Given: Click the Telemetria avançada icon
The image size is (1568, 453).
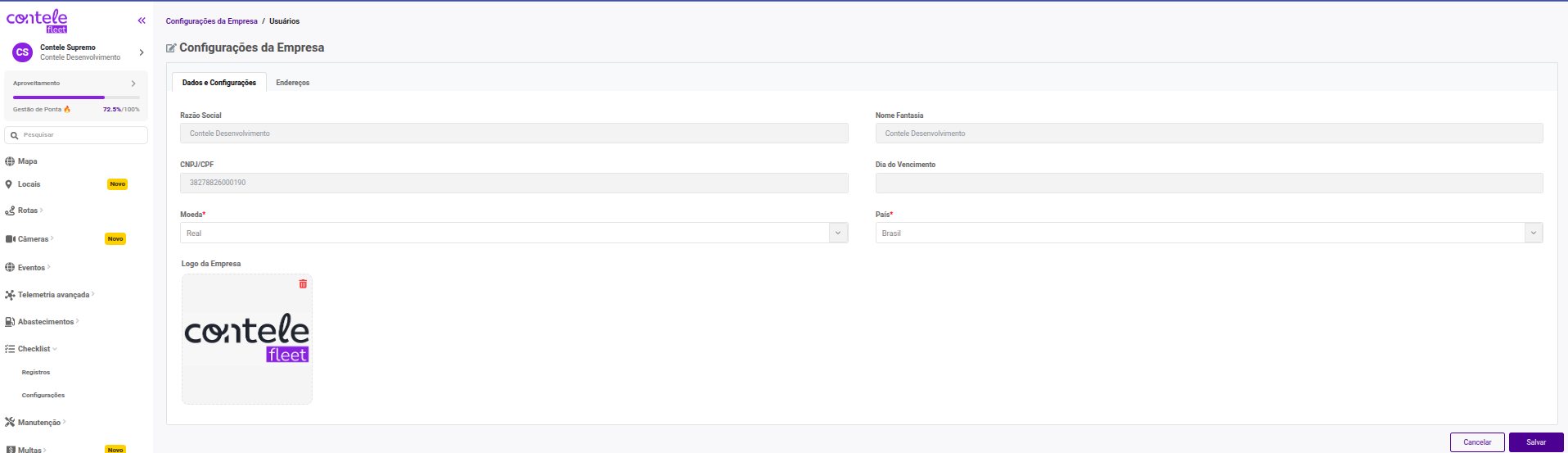Looking at the screenshot, I should (x=10, y=295).
